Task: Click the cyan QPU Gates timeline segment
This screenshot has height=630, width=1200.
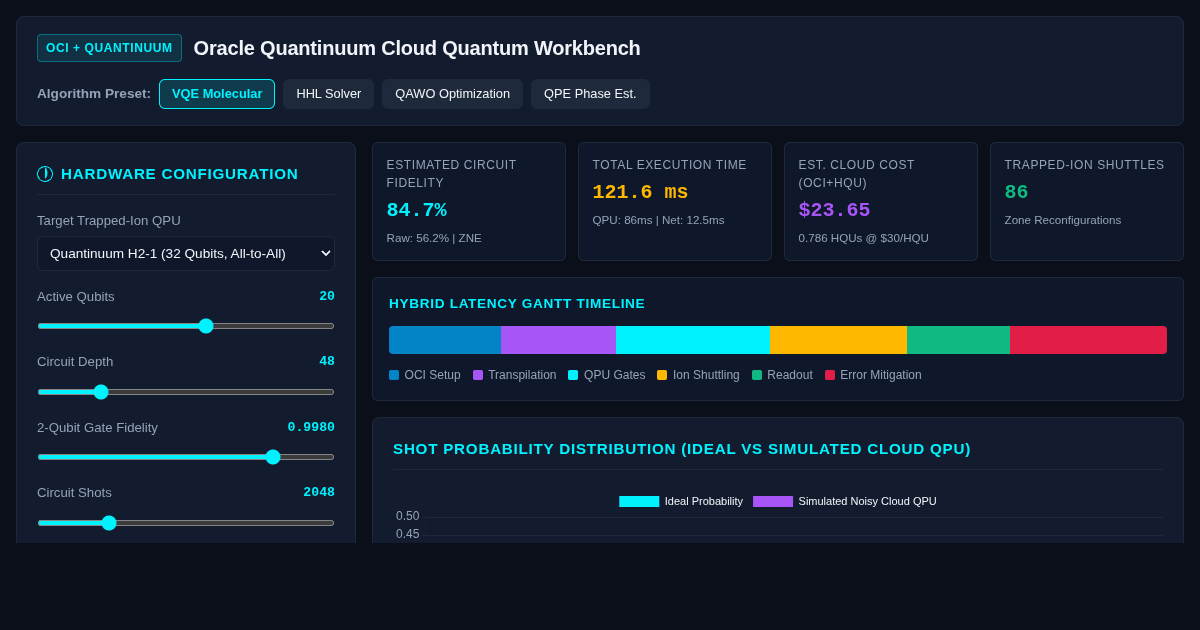Action: tap(693, 340)
